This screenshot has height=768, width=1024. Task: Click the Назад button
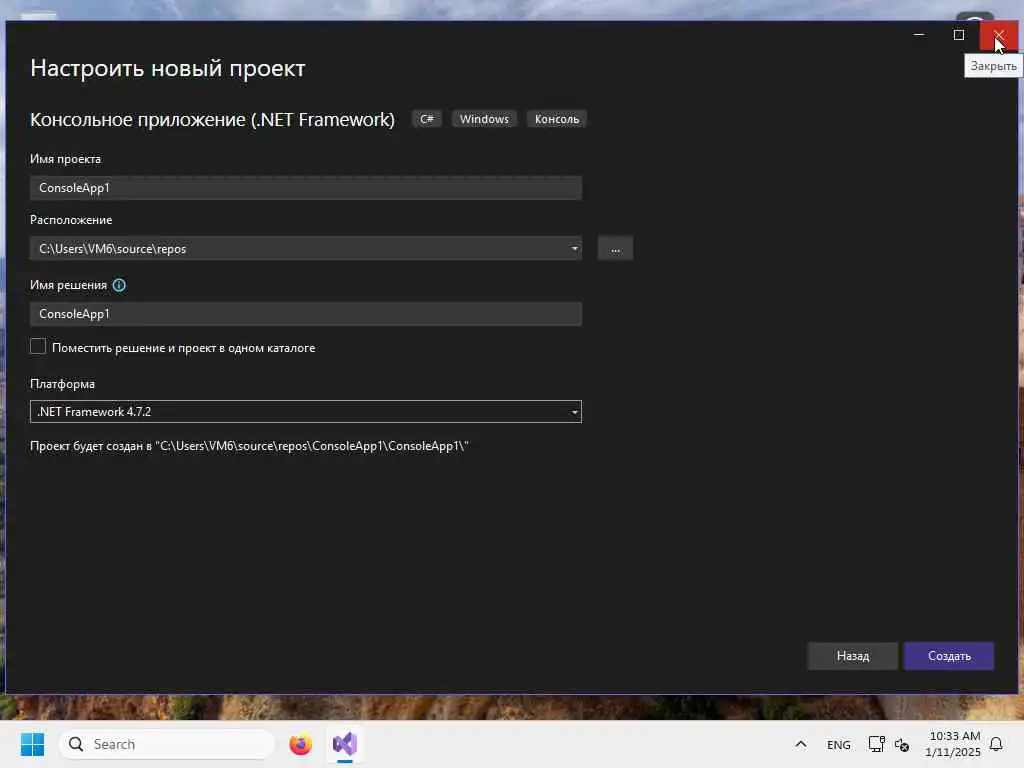coord(853,656)
